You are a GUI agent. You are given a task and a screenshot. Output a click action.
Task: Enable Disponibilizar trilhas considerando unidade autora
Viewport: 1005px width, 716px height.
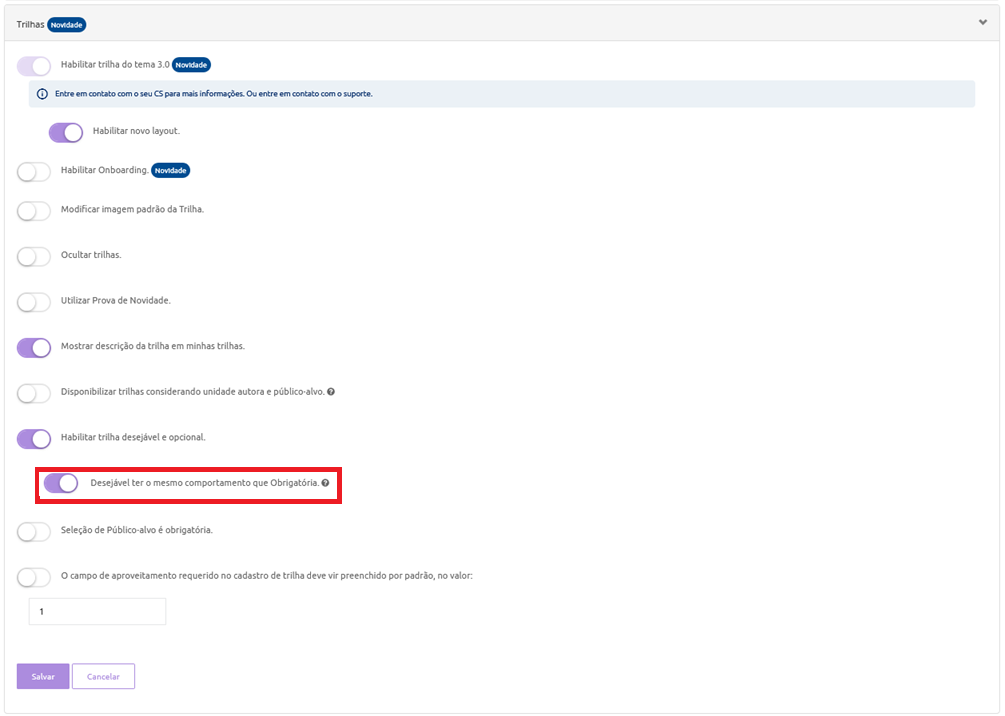34,393
